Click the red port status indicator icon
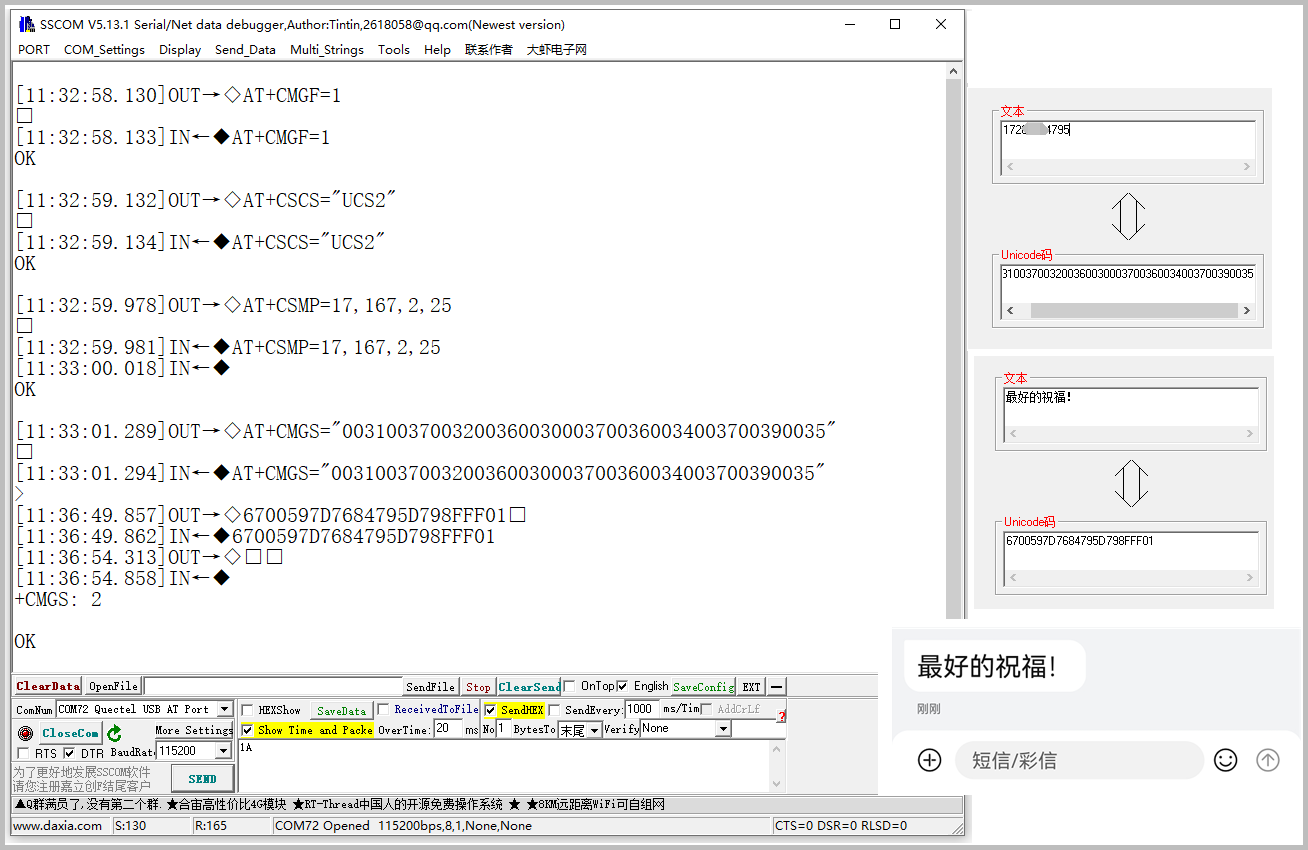This screenshot has height=850, width=1308. tap(25, 733)
